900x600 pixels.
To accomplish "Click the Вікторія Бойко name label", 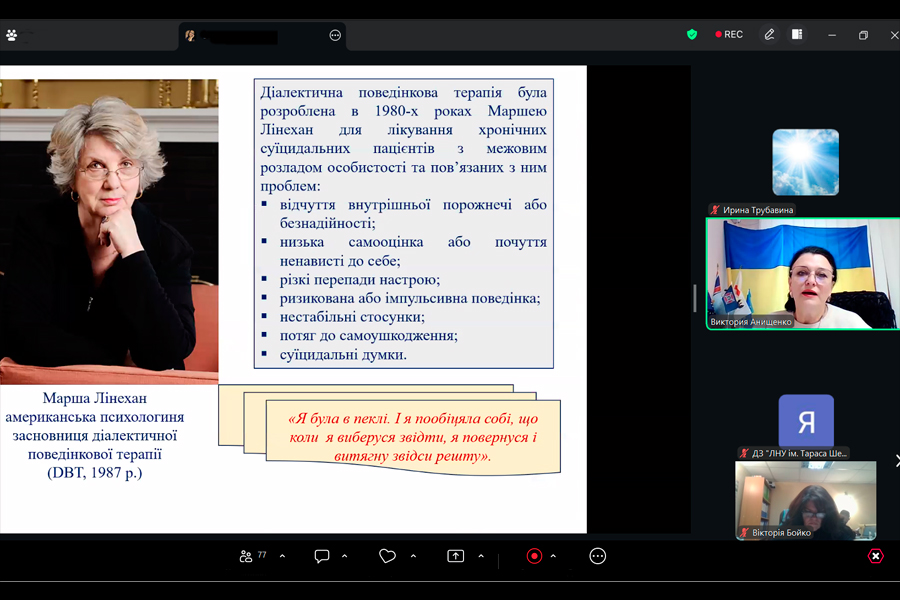I will (781, 533).
